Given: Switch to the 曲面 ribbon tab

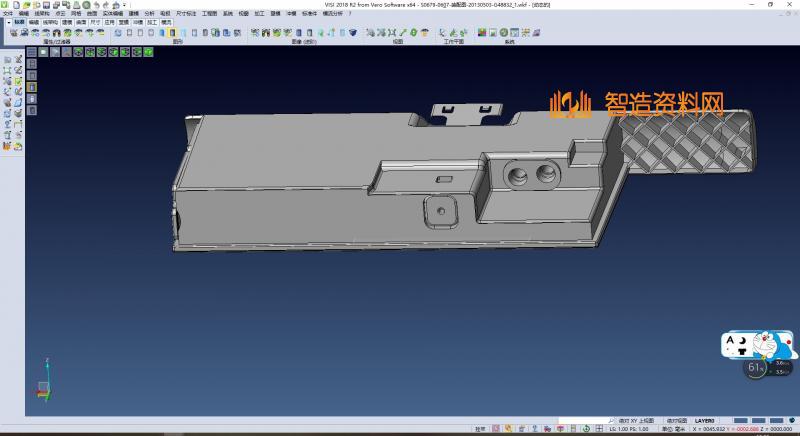Looking at the screenshot, I should pyautogui.click(x=81, y=21).
